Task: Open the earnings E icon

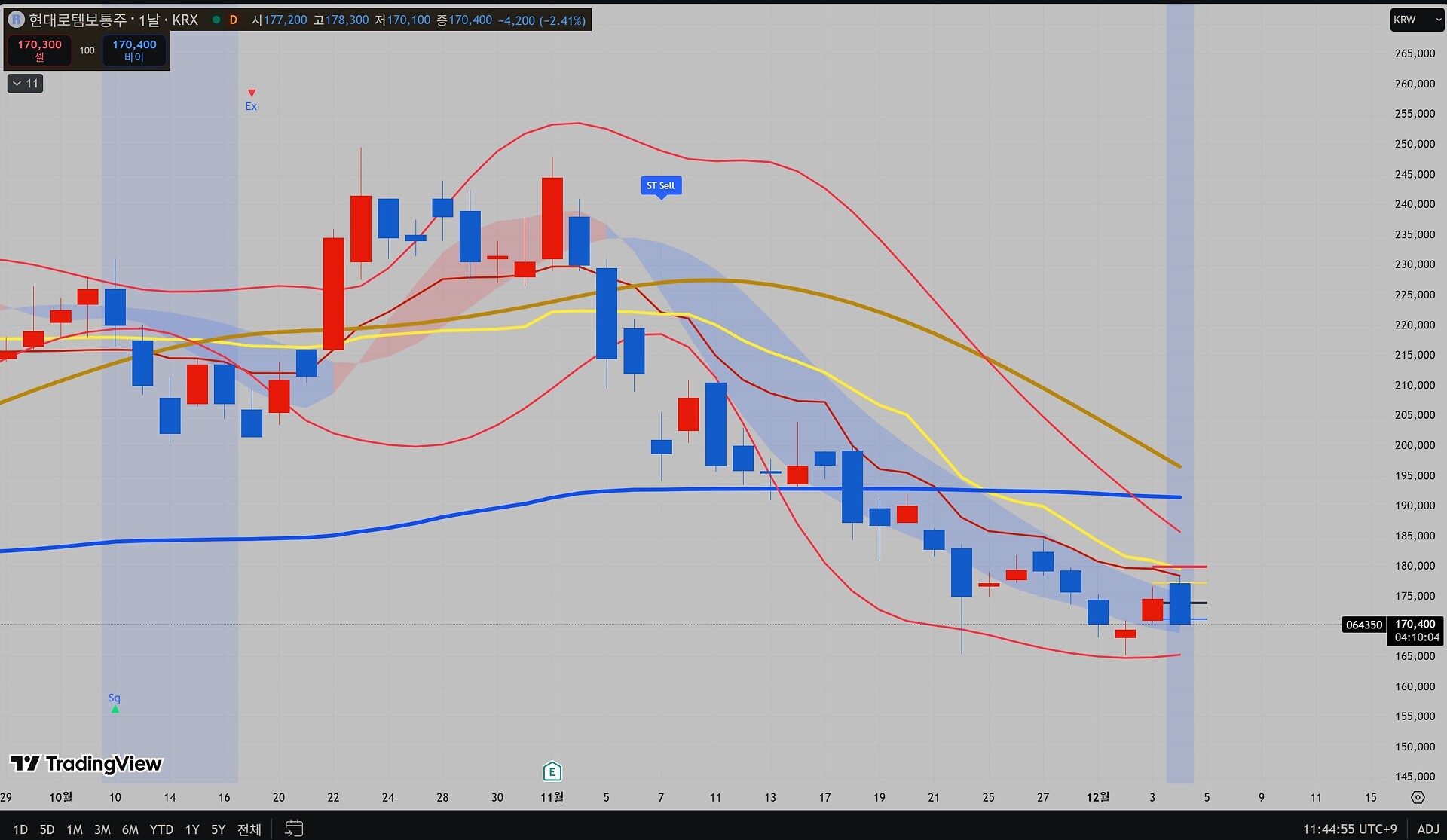Action: 552,771
